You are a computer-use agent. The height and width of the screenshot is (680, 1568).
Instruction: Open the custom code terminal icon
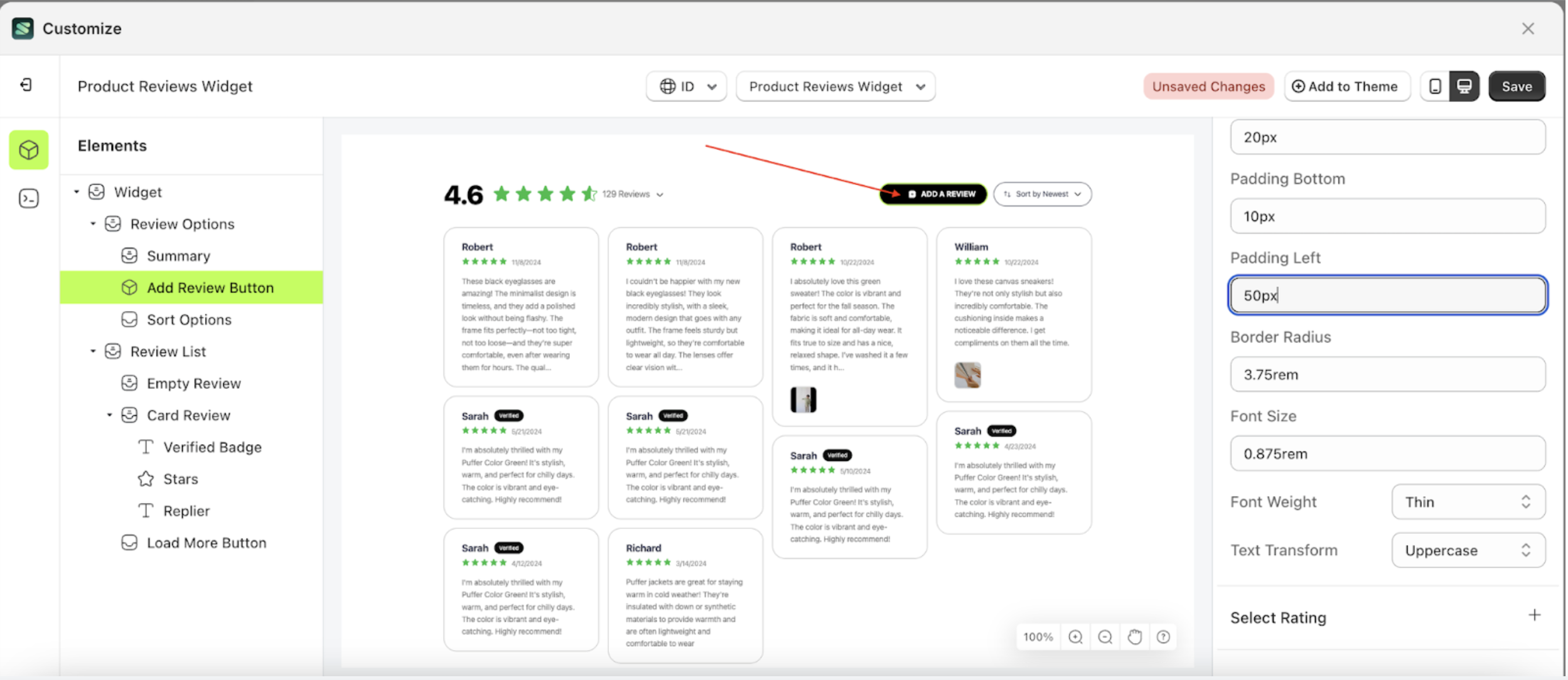click(x=28, y=198)
